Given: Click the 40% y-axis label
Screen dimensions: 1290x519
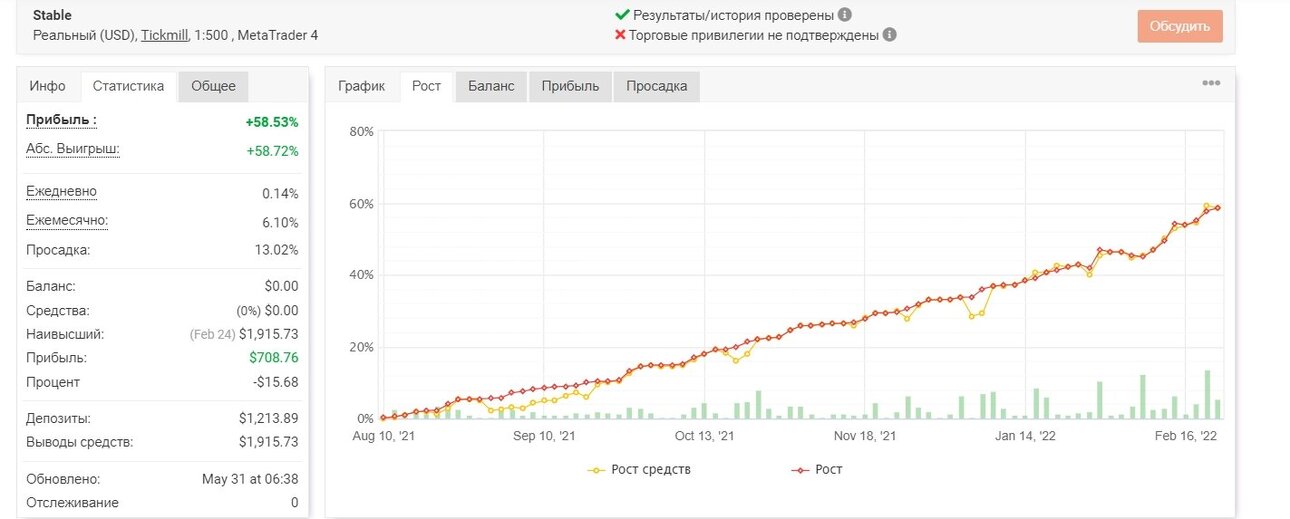Looking at the screenshot, I should [361, 275].
